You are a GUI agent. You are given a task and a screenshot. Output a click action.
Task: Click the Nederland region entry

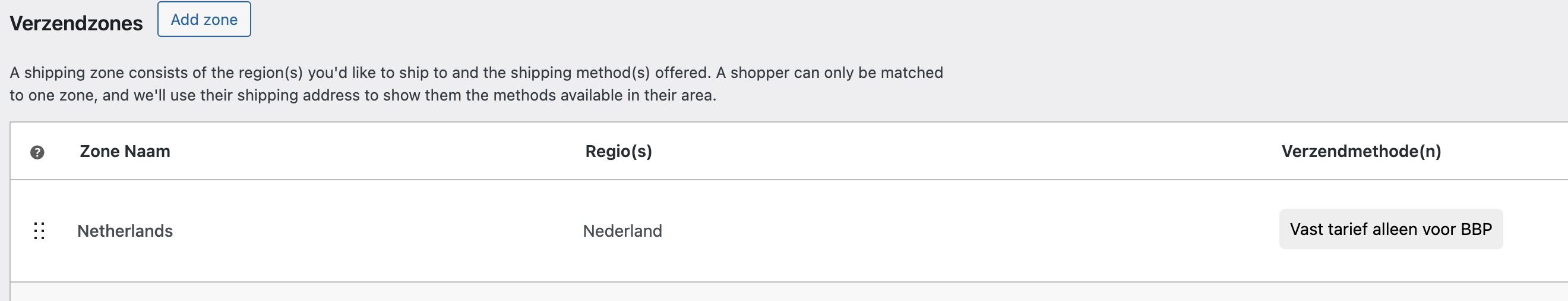coord(622,231)
